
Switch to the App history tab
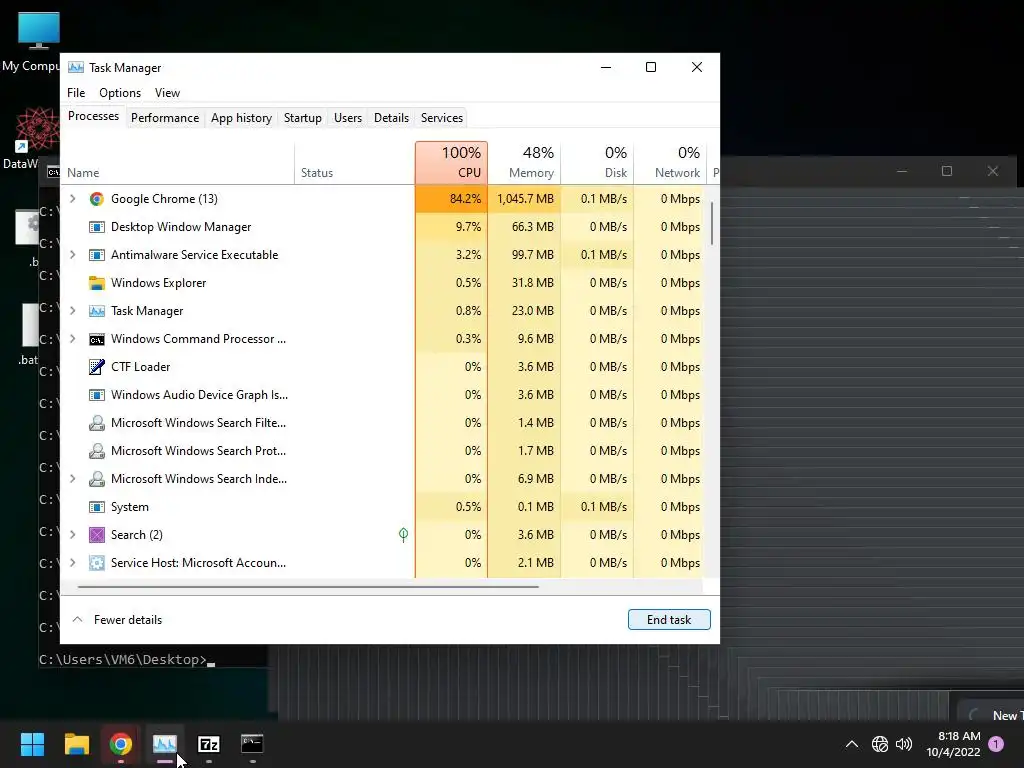(241, 118)
